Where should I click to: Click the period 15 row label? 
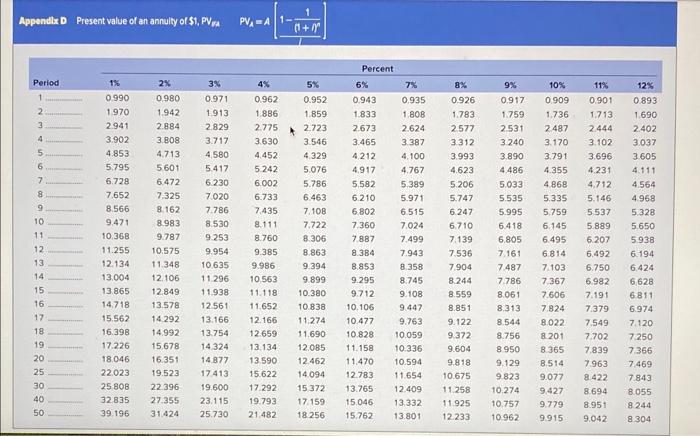pyautogui.click(x=39, y=291)
